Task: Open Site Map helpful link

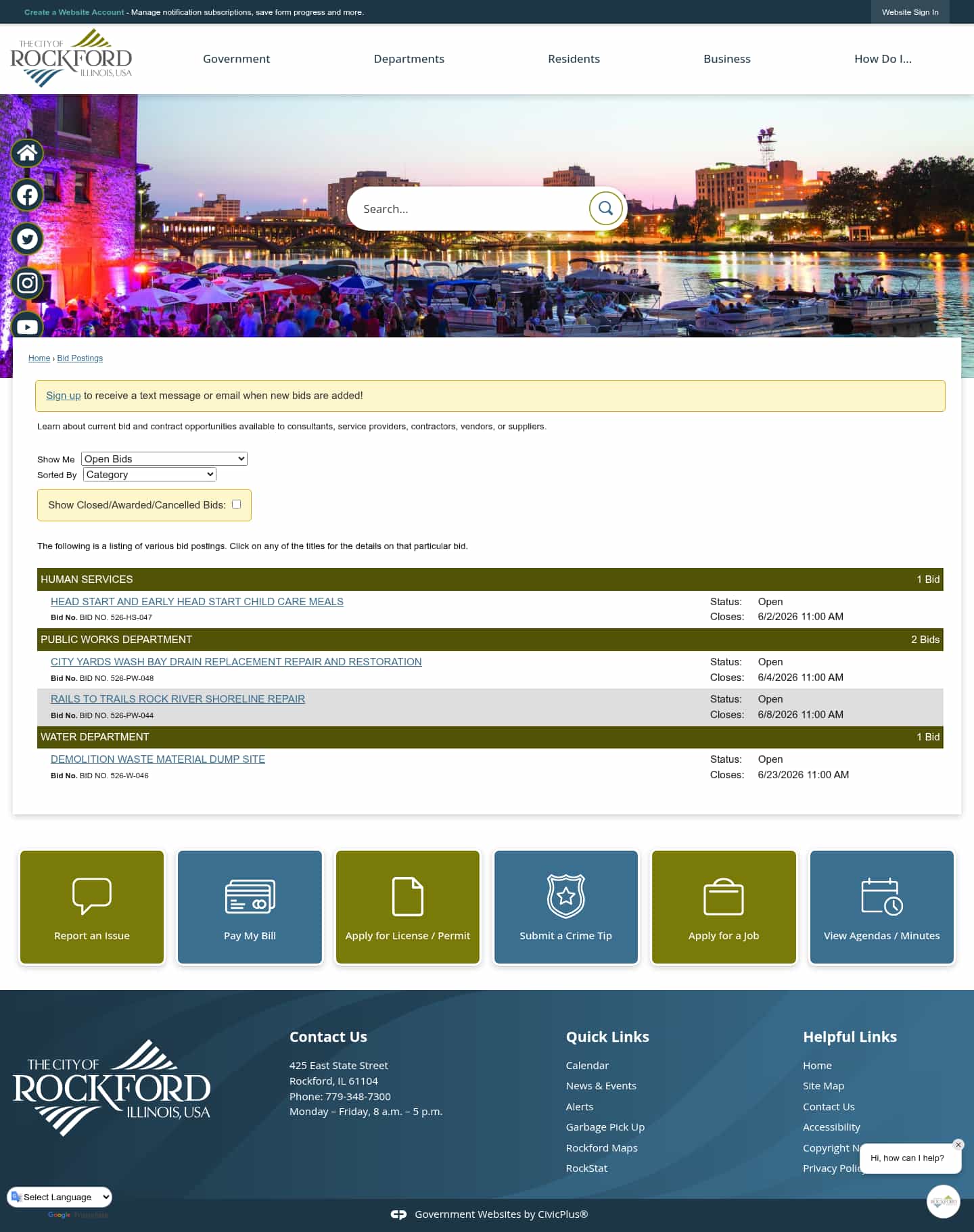Action: click(823, 1086)
